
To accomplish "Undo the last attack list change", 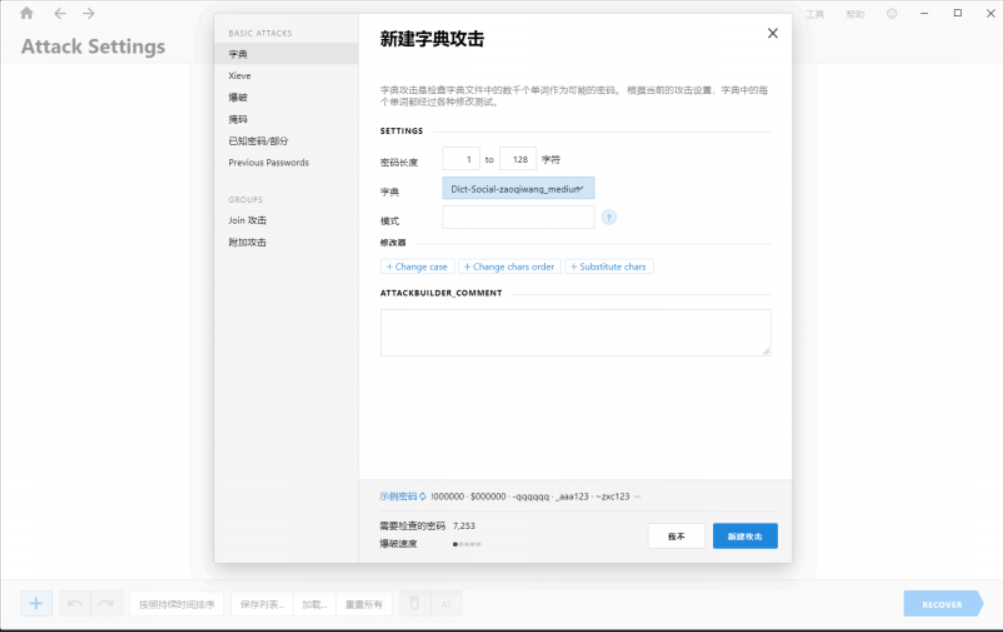I will 75,603.
